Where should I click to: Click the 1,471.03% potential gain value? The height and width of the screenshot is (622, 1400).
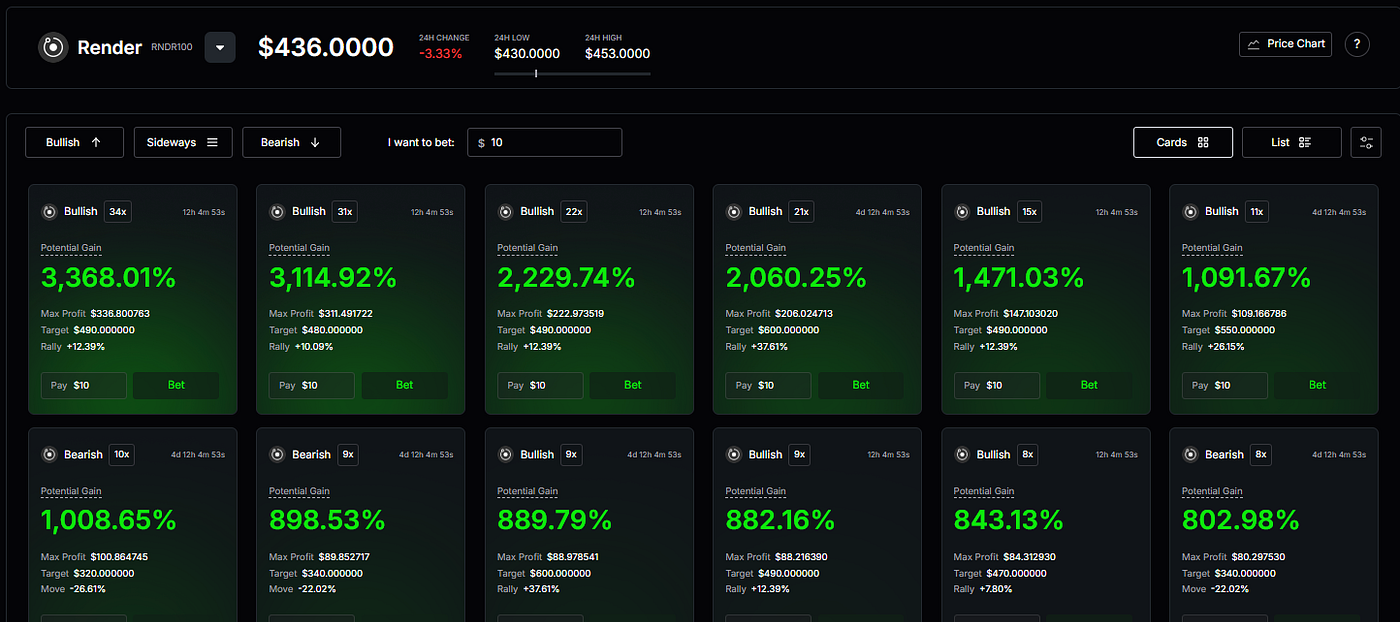click(x=1019, y=277)
